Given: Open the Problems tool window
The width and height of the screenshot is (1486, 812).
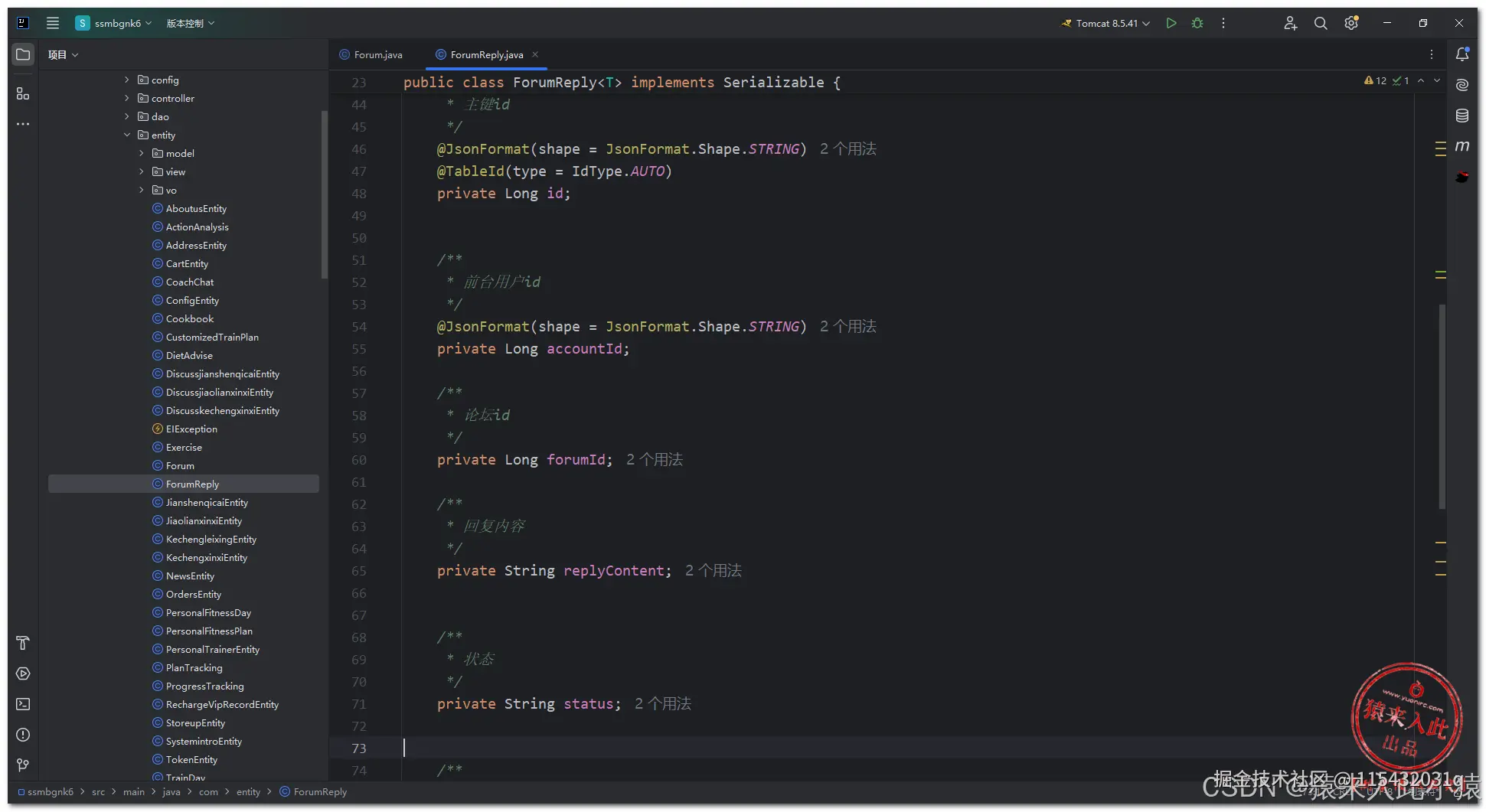Looking at the screenshot, I should [23, 735].
